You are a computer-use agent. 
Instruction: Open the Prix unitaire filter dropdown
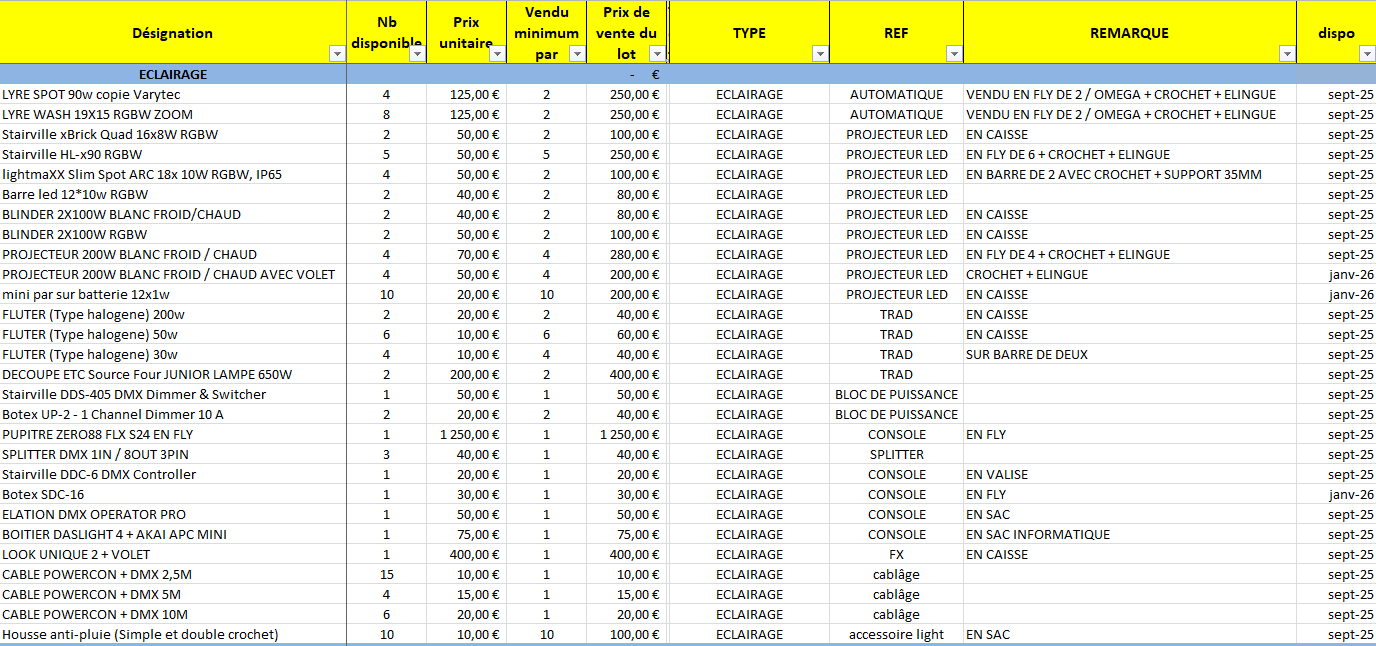497,54
